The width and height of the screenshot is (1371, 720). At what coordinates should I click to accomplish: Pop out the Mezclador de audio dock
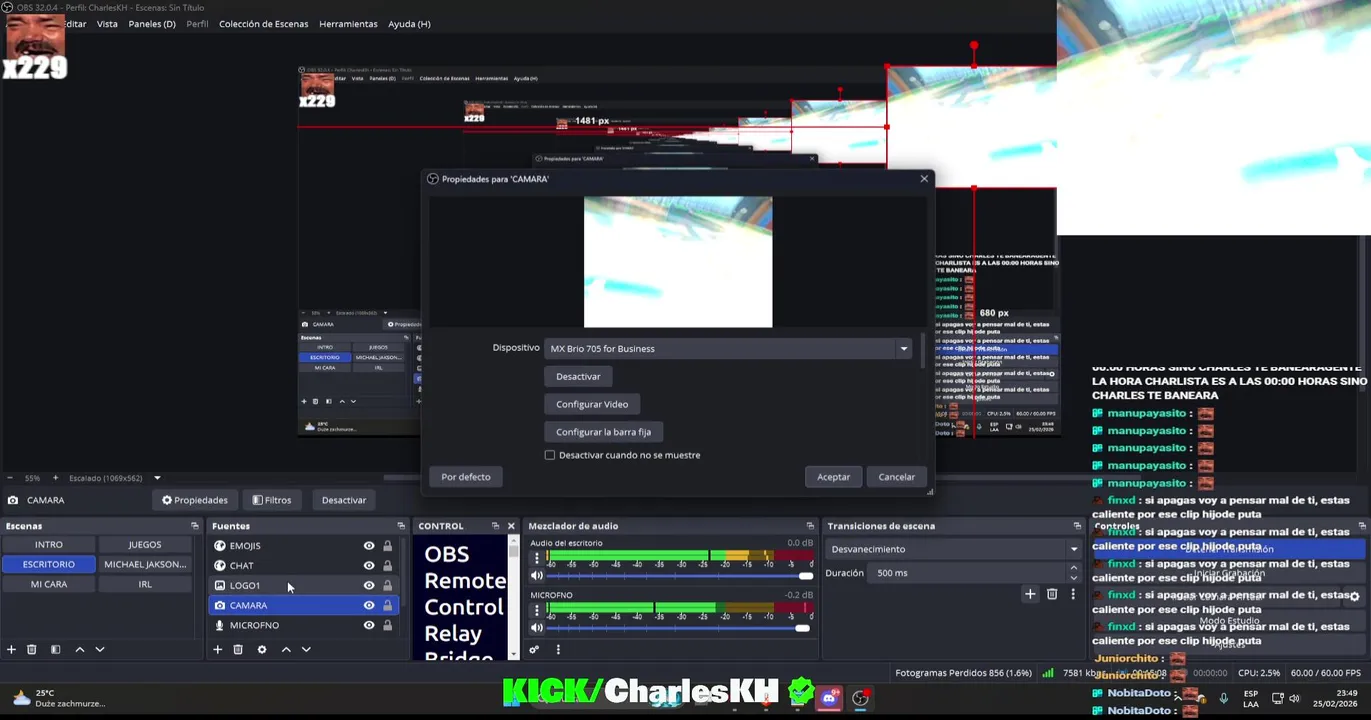tap(810, 526)
